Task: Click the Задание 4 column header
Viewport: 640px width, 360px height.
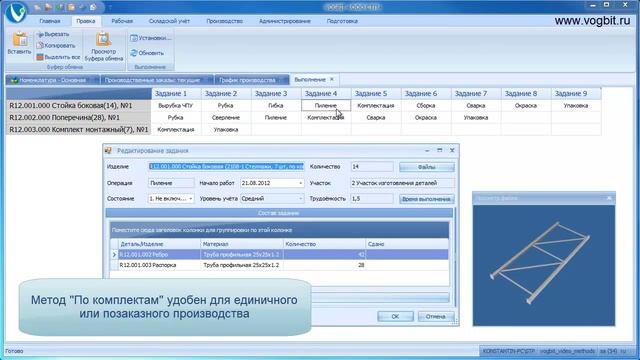Action: pyautogui.click(x=326, y=93)
